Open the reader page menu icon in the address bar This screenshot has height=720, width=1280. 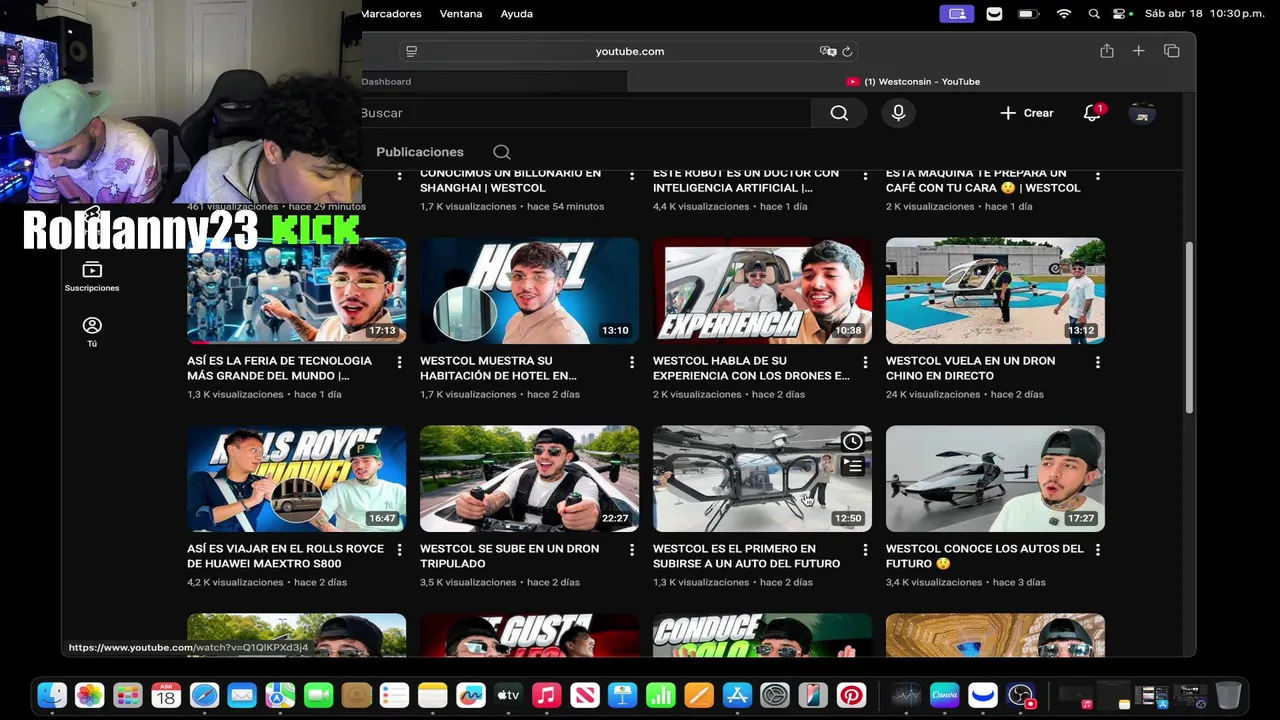411,51
